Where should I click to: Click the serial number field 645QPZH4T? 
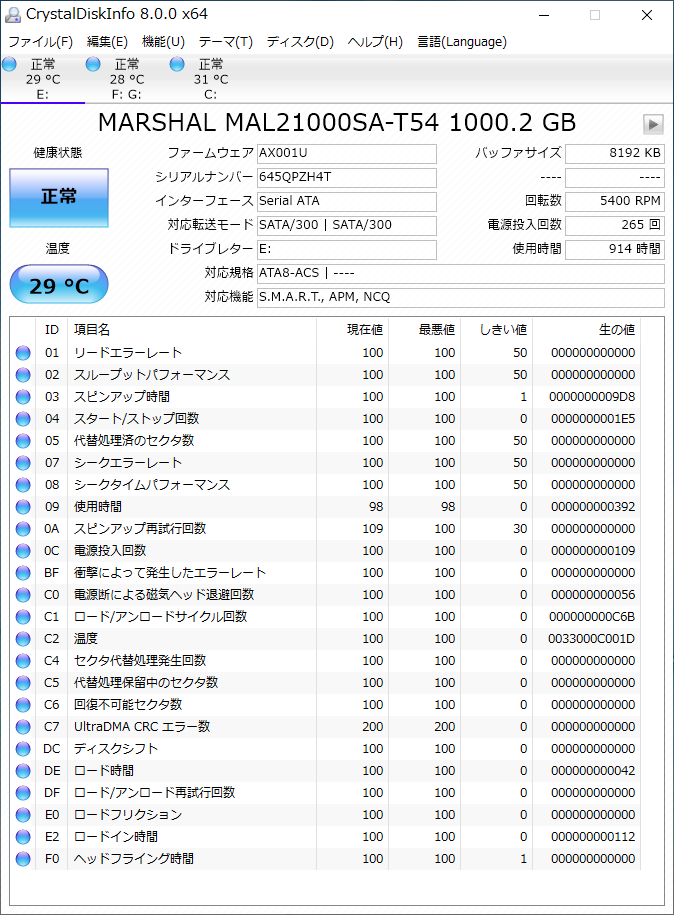point(347,177)
